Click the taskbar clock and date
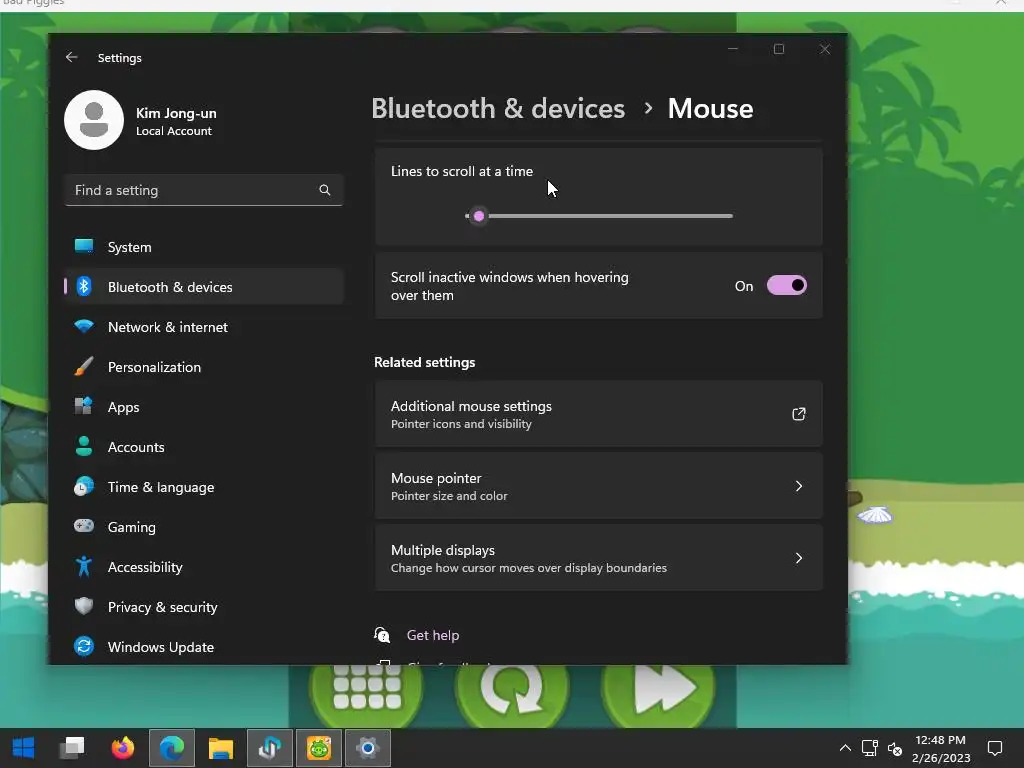Image resolution: width=1024 pixels, height=768 pixels. point(941,748)
